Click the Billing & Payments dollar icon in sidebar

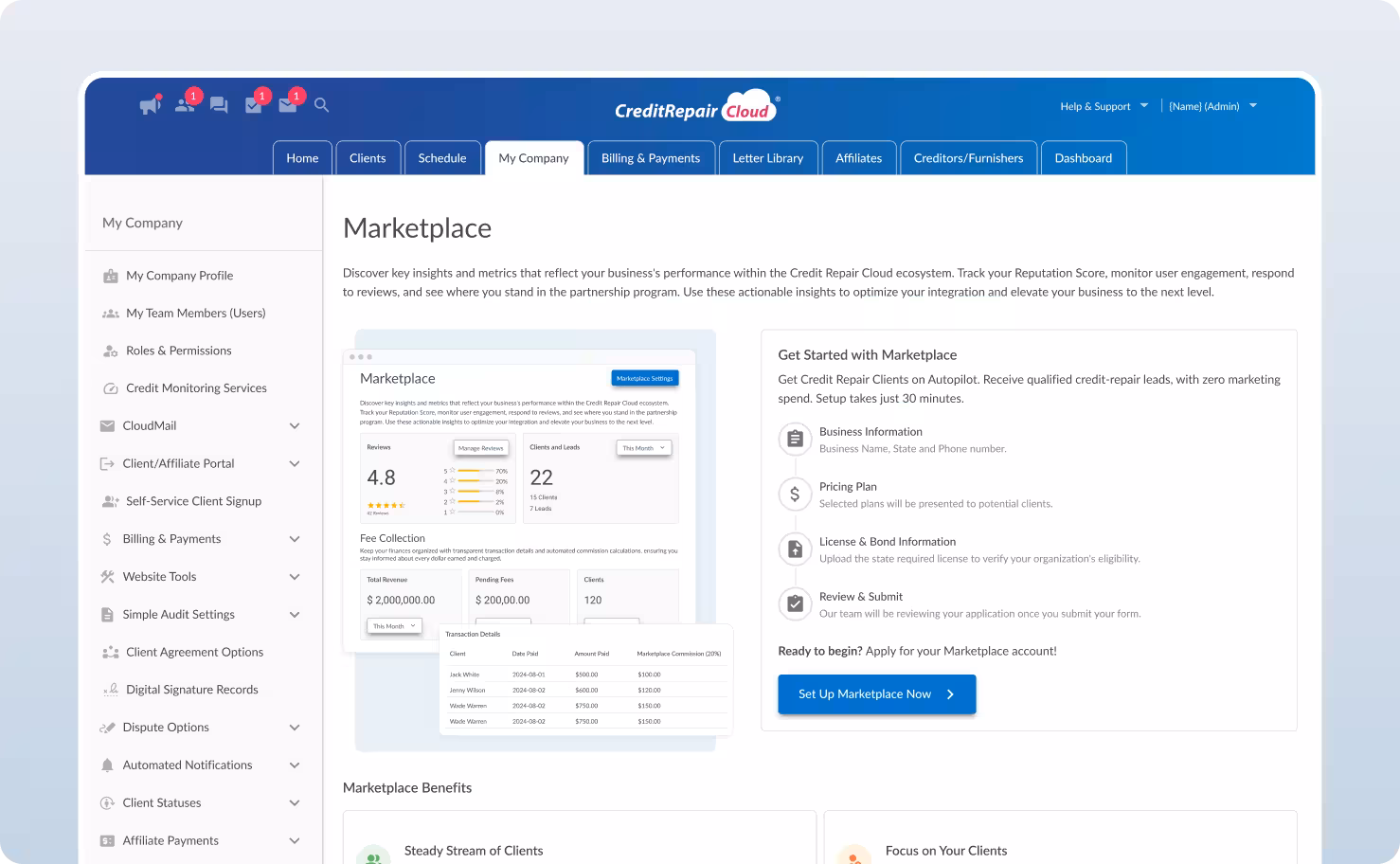pyautogui.click(x=107, y=539)
